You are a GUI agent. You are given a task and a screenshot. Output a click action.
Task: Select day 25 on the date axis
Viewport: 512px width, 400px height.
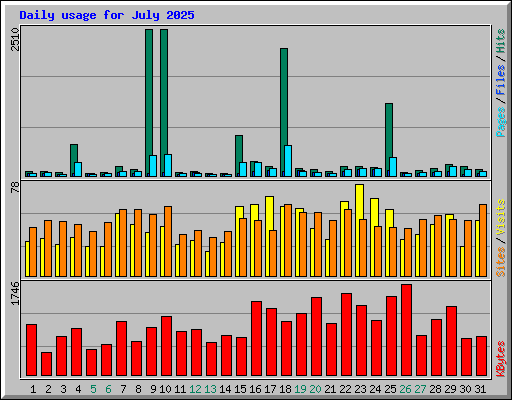coord(390,389)
